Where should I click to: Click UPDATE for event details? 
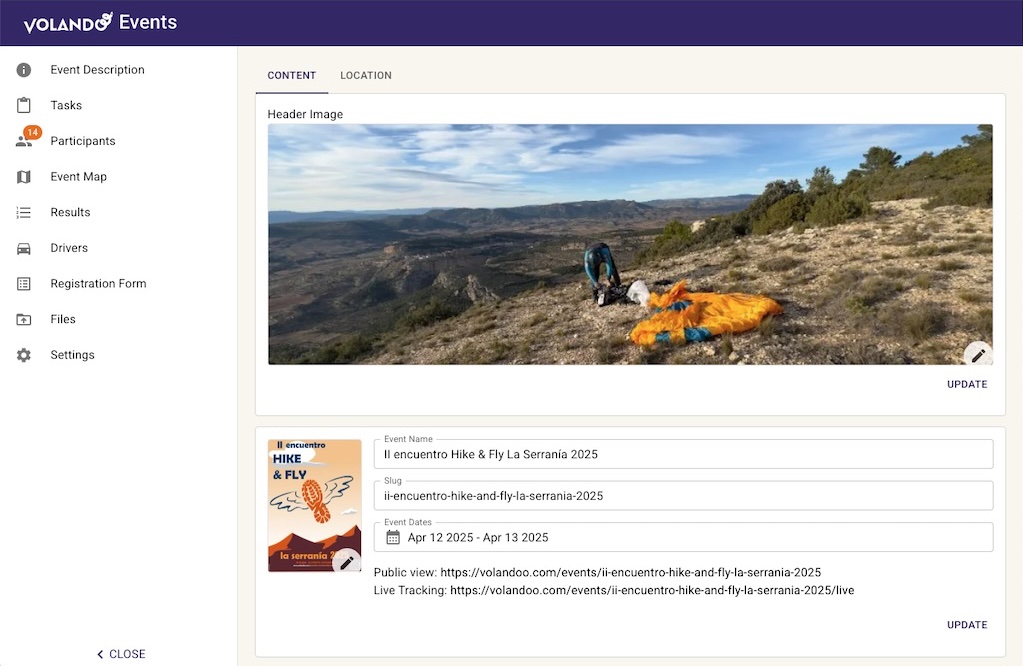tap(966, 624)
